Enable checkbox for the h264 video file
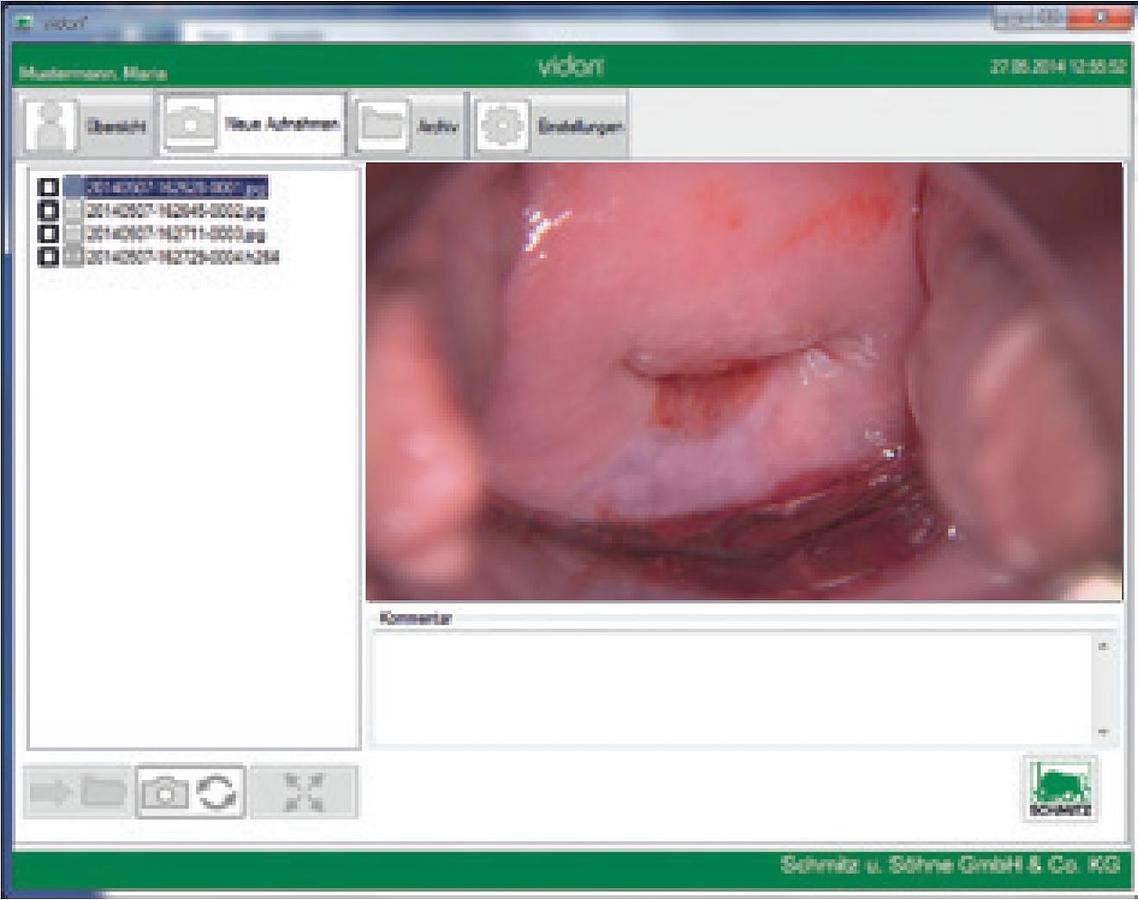Screen dimensions: 1138x900 tap(47, 257)
